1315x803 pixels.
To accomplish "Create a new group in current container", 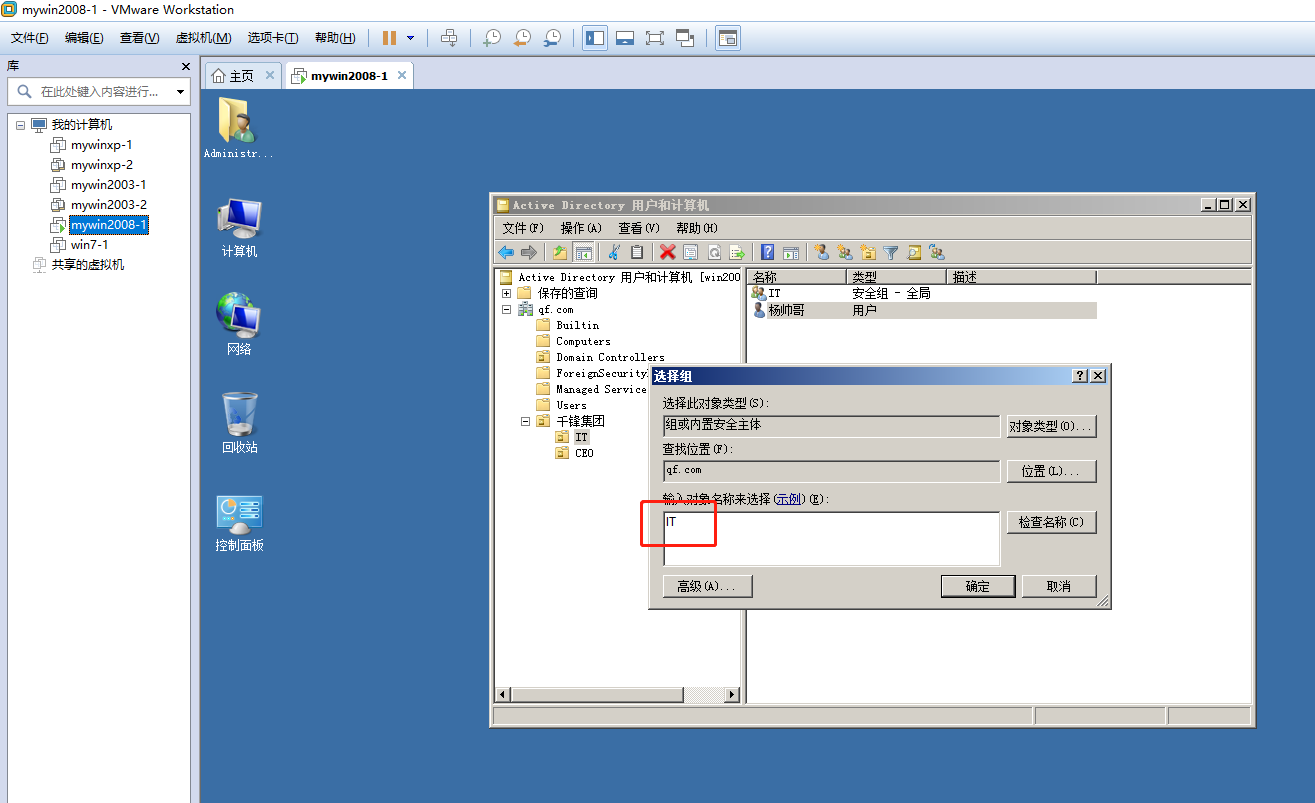I will pos(845,253).
